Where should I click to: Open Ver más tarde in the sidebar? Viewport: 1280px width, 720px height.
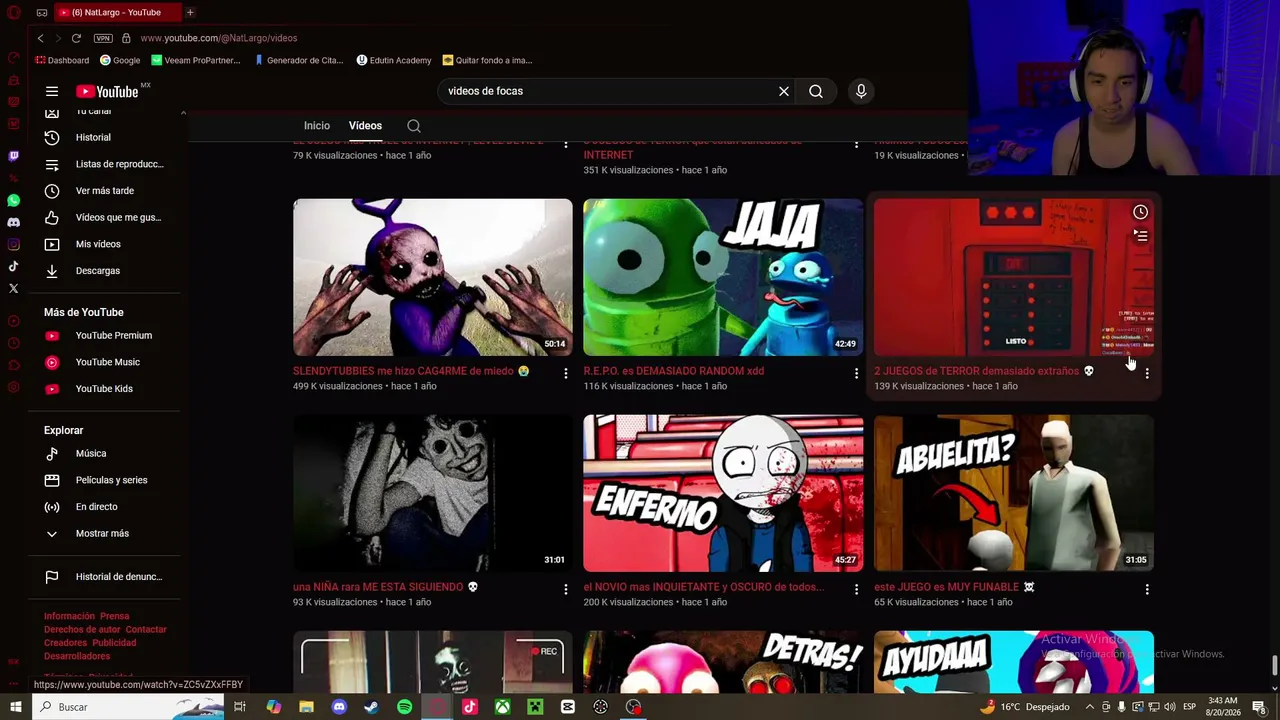coord(105,191)
